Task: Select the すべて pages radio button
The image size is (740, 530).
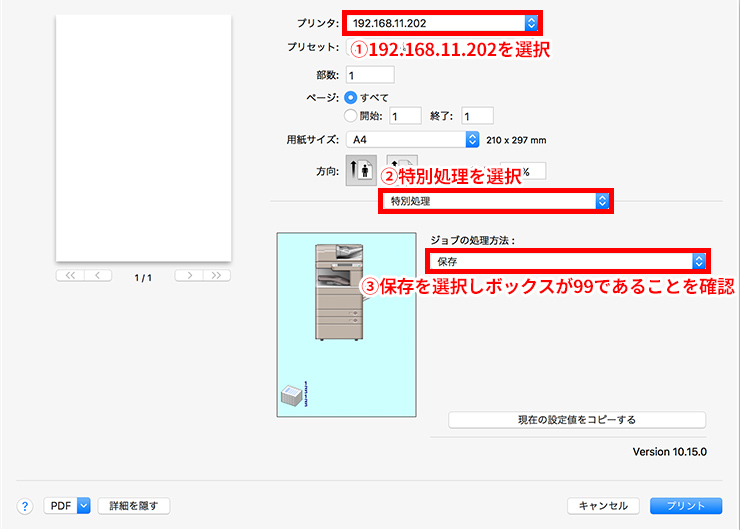Action: [x=351, y=97]
